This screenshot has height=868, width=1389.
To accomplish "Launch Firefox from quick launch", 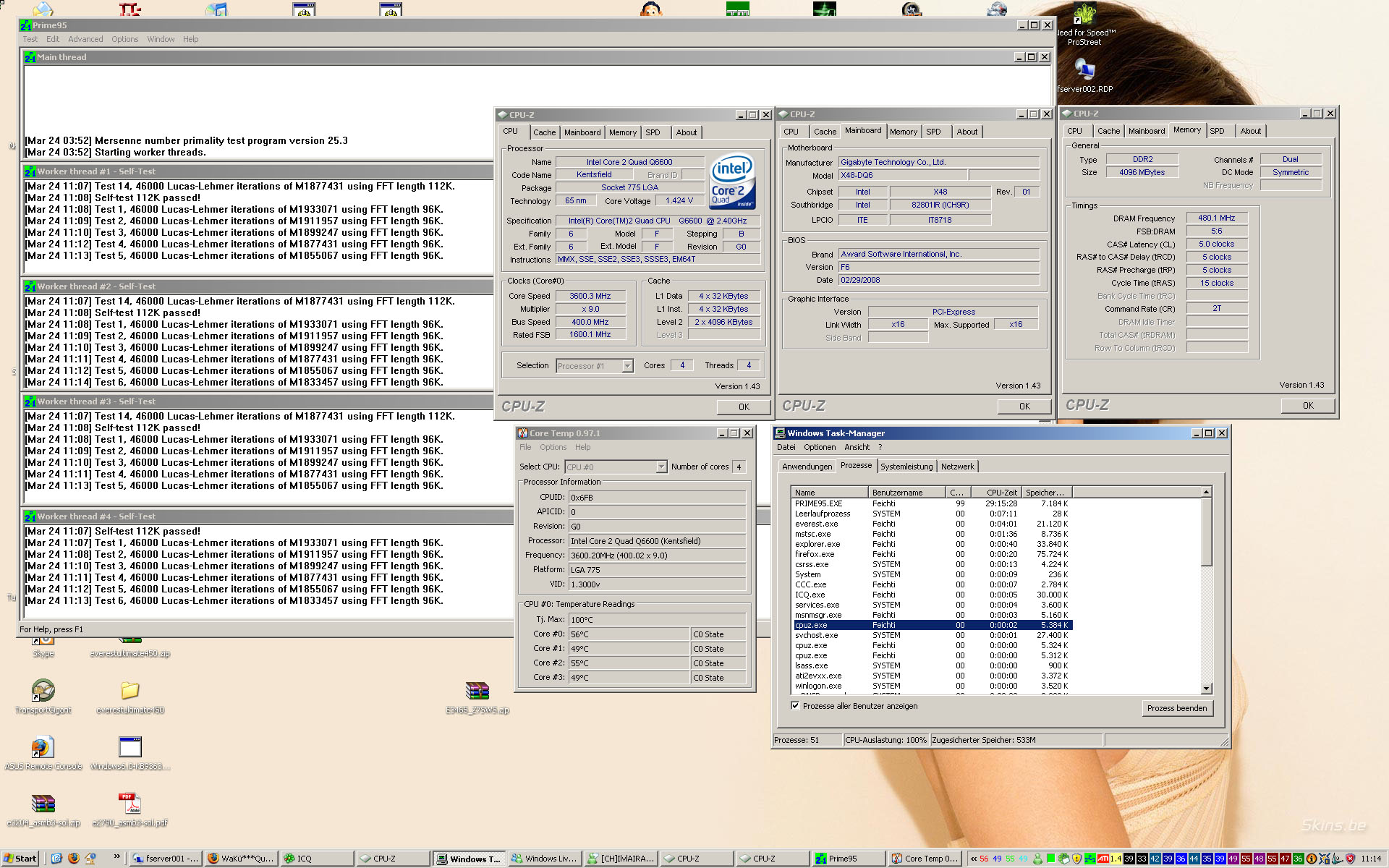I will tap(74, 859).
